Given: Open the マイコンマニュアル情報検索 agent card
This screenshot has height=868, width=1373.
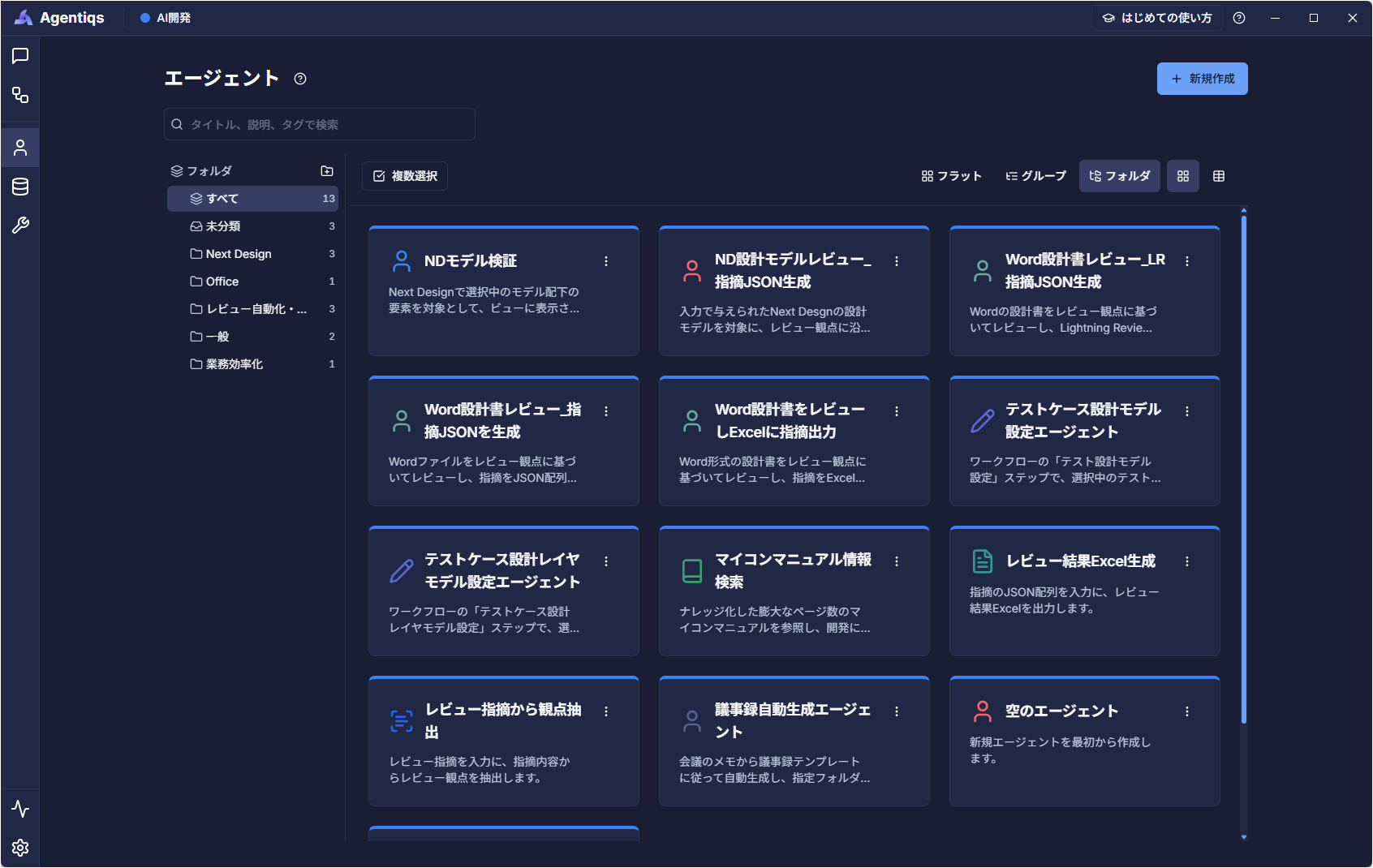Looking at the screenshot, I should click(794, 591).
